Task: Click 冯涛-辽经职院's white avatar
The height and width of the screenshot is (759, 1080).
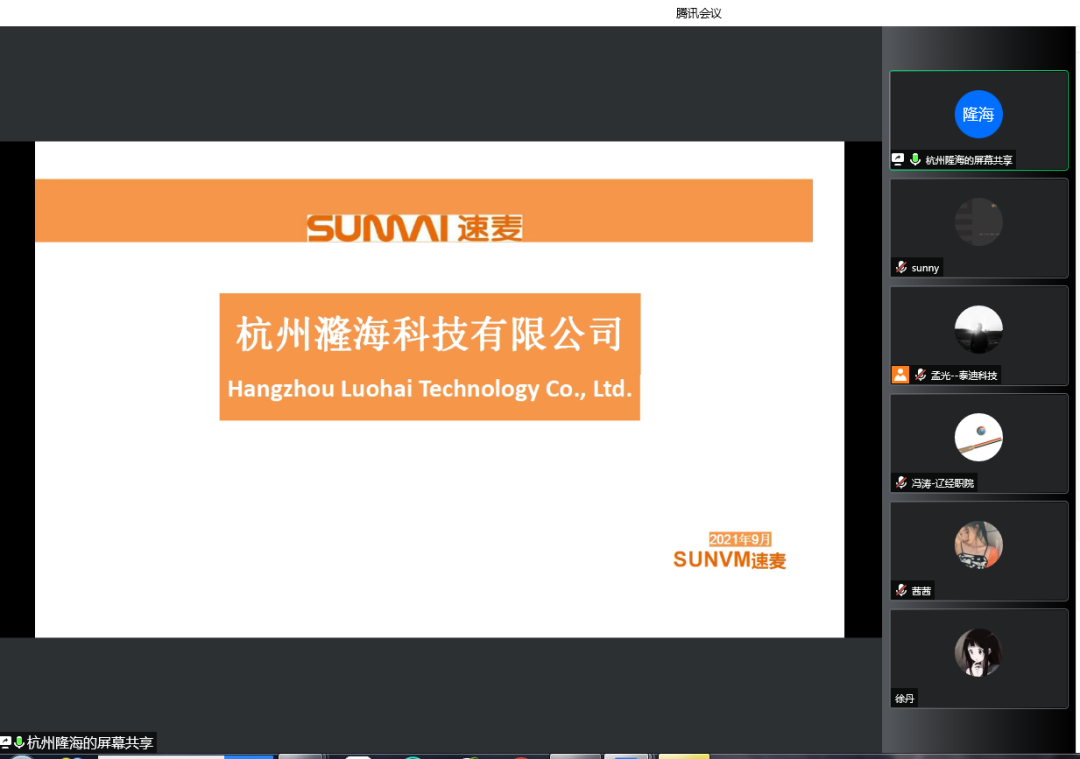Action: [978, 437]
